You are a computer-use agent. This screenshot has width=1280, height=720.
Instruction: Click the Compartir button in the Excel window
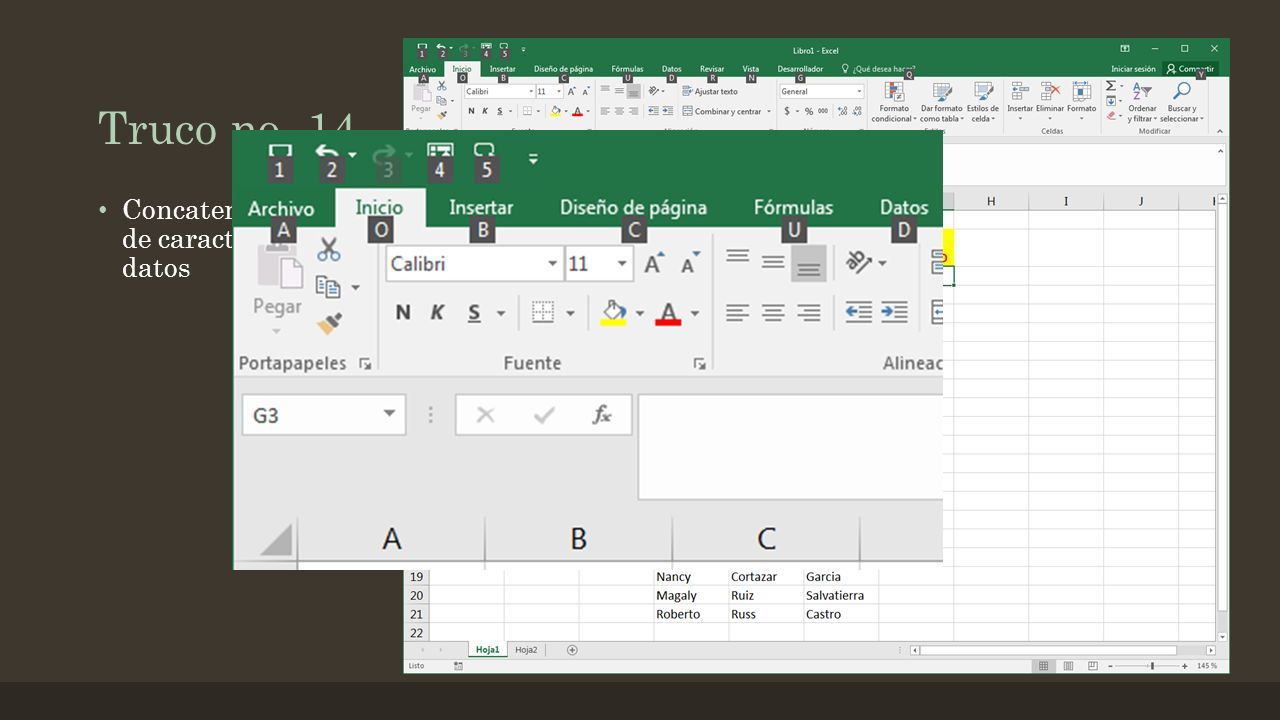[1190, 69]
